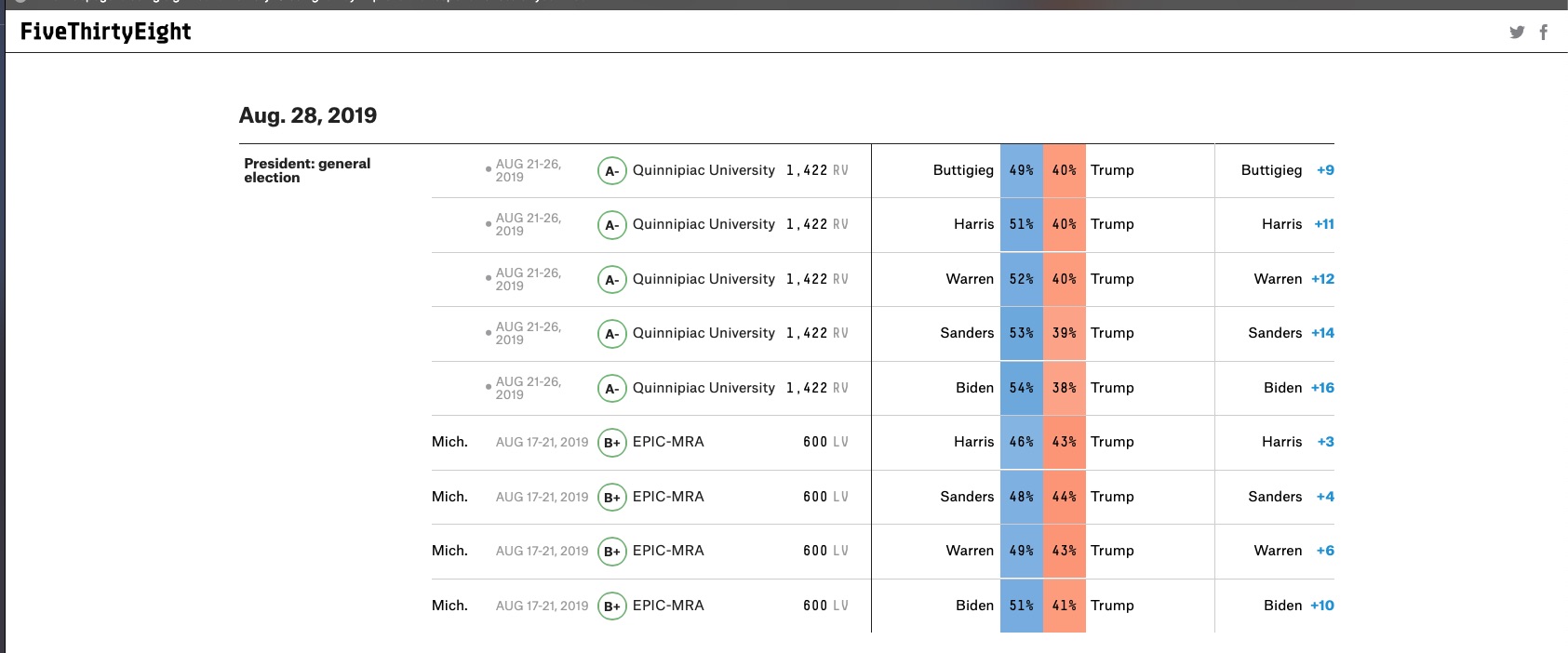Click Sanders 48% blue cell
The image size is (1568, 653).
point(1022,497)
